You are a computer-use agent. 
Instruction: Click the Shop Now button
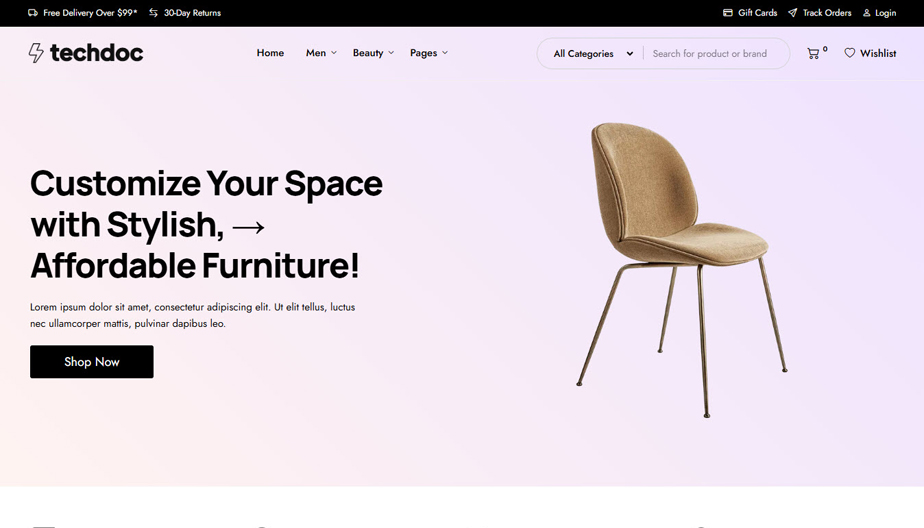[x=92, y=362]
